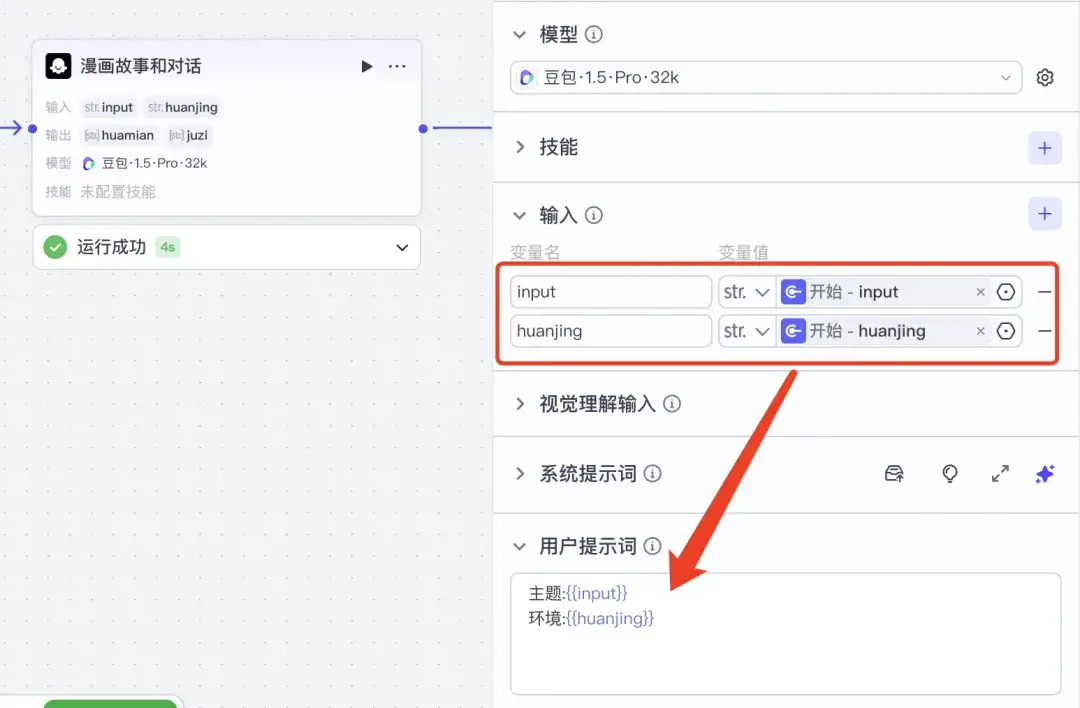Show info for 模型 section

point(593,34)
